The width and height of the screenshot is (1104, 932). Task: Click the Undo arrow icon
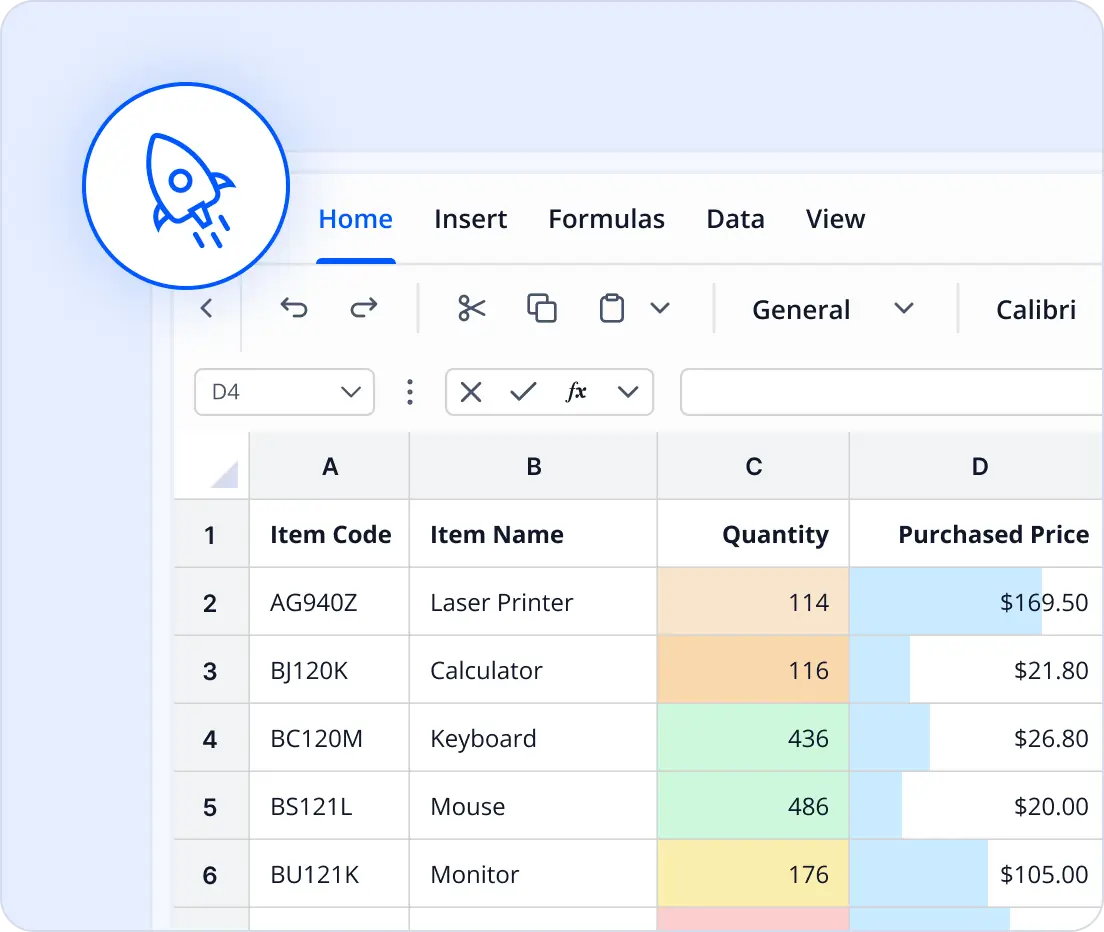pyautogui.click(x=294, y=308)
